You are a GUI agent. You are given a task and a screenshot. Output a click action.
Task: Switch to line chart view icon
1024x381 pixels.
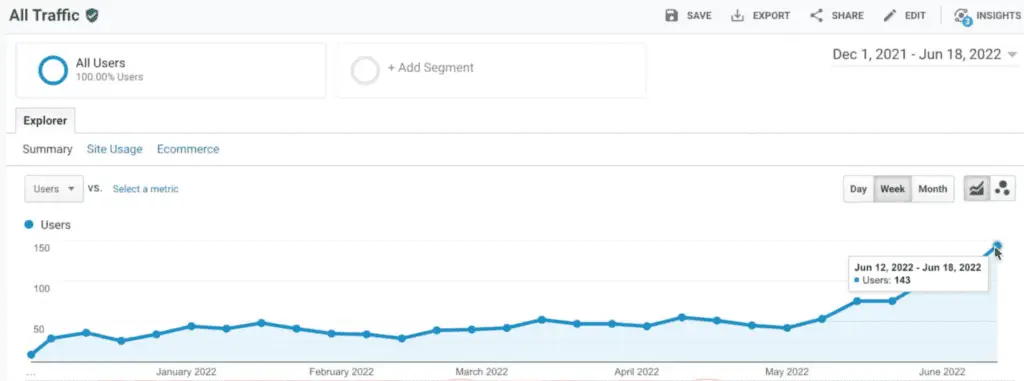click(x=977, y=189)
